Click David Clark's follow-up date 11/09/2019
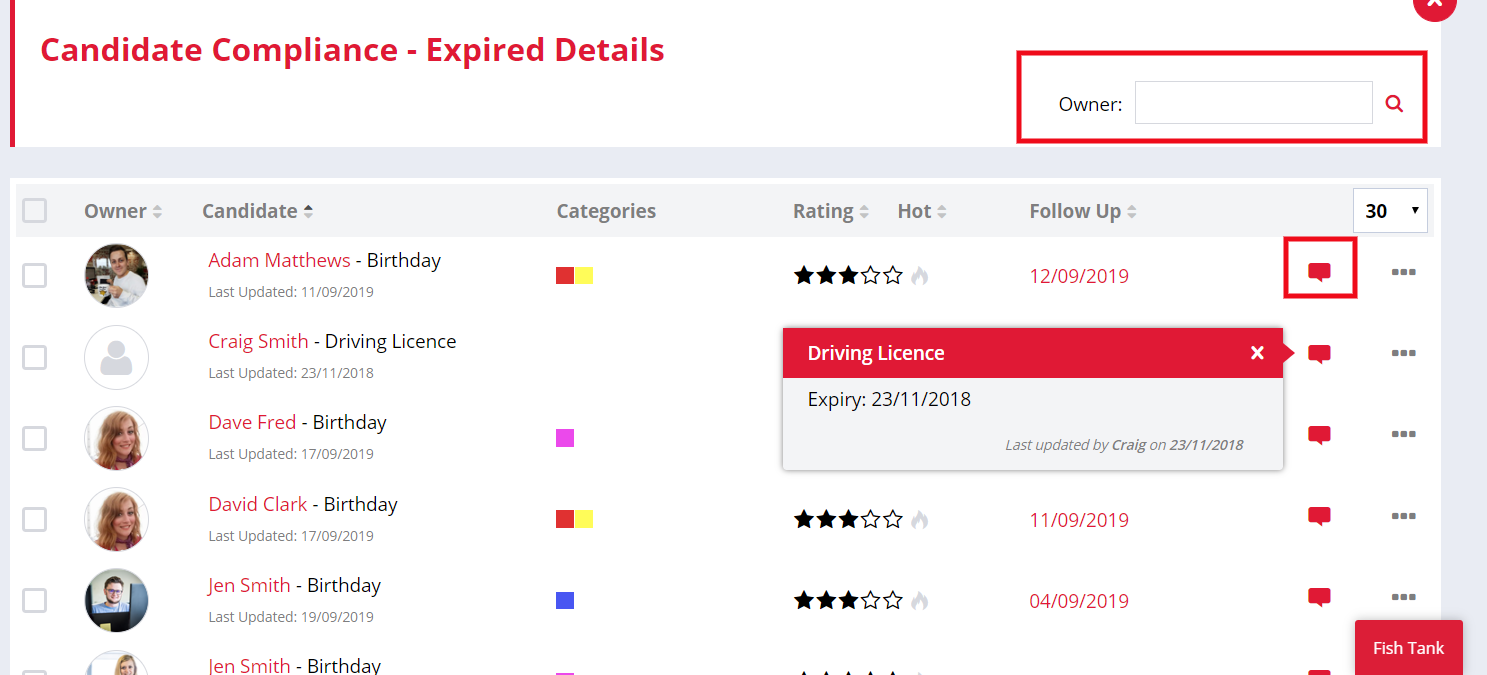Screen dimensions: 1487x675 pos(1079,520)
